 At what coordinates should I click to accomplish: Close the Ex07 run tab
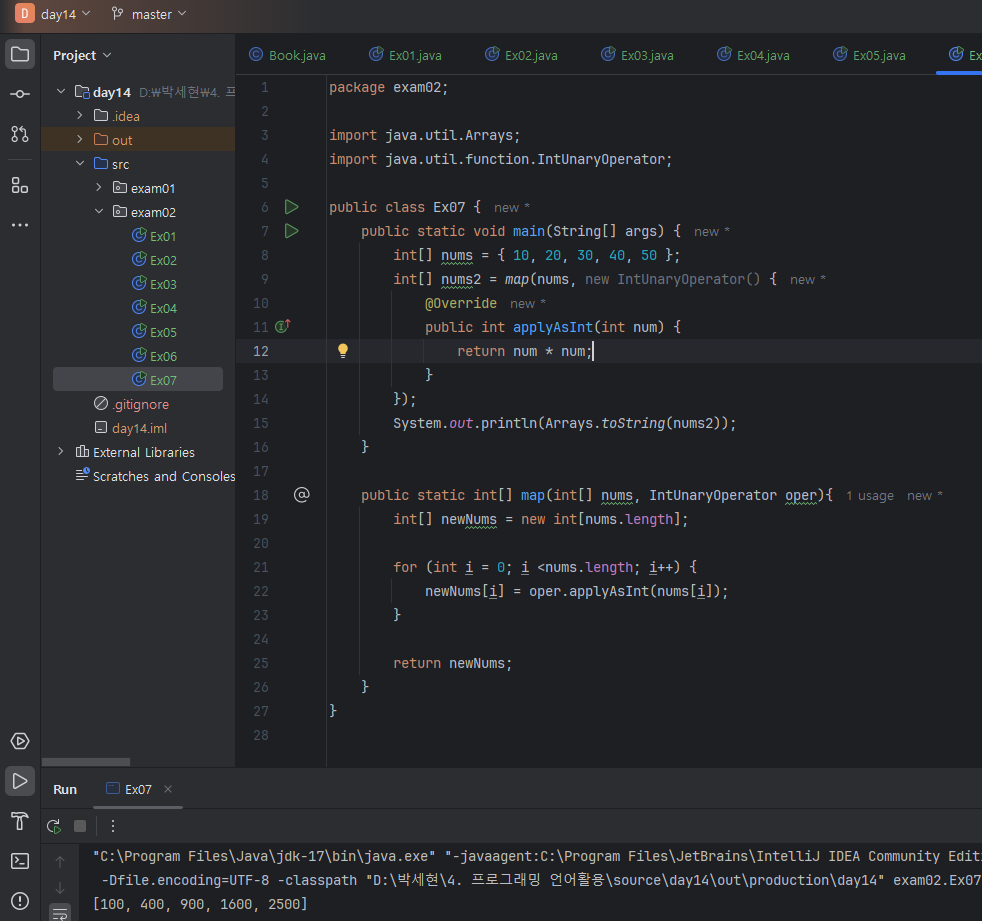click(168, 789)
